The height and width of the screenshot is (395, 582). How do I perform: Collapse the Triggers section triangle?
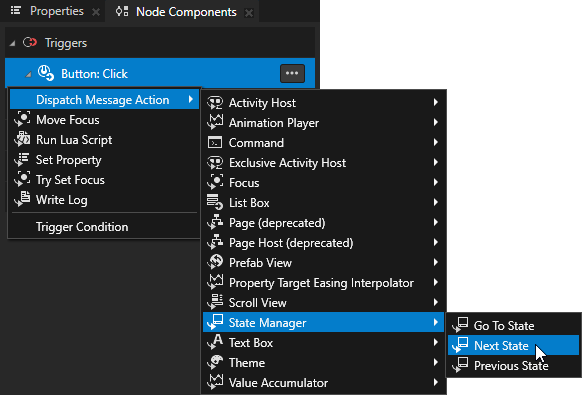13,43
